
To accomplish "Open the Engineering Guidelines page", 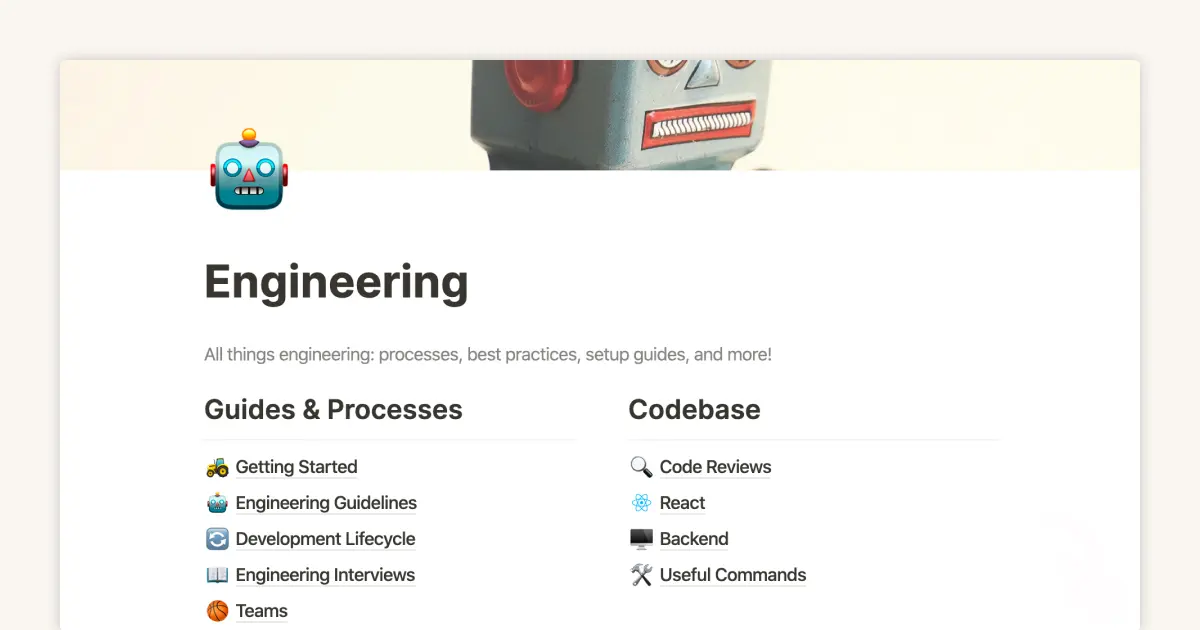I will click(326, 503).
